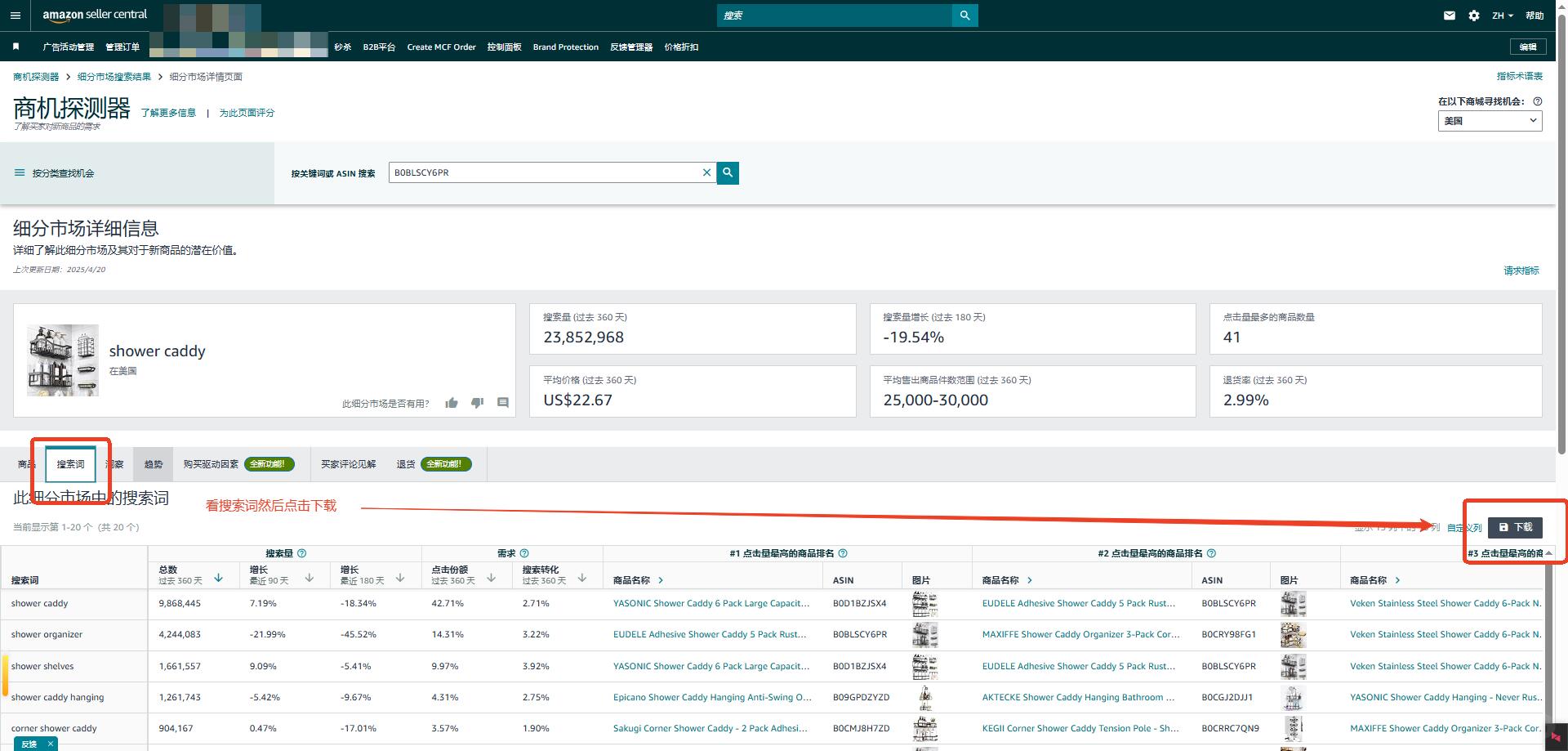The image size is (1568, 751).
Task: Click the thumbs up icon
Action: tap(452, 403)
